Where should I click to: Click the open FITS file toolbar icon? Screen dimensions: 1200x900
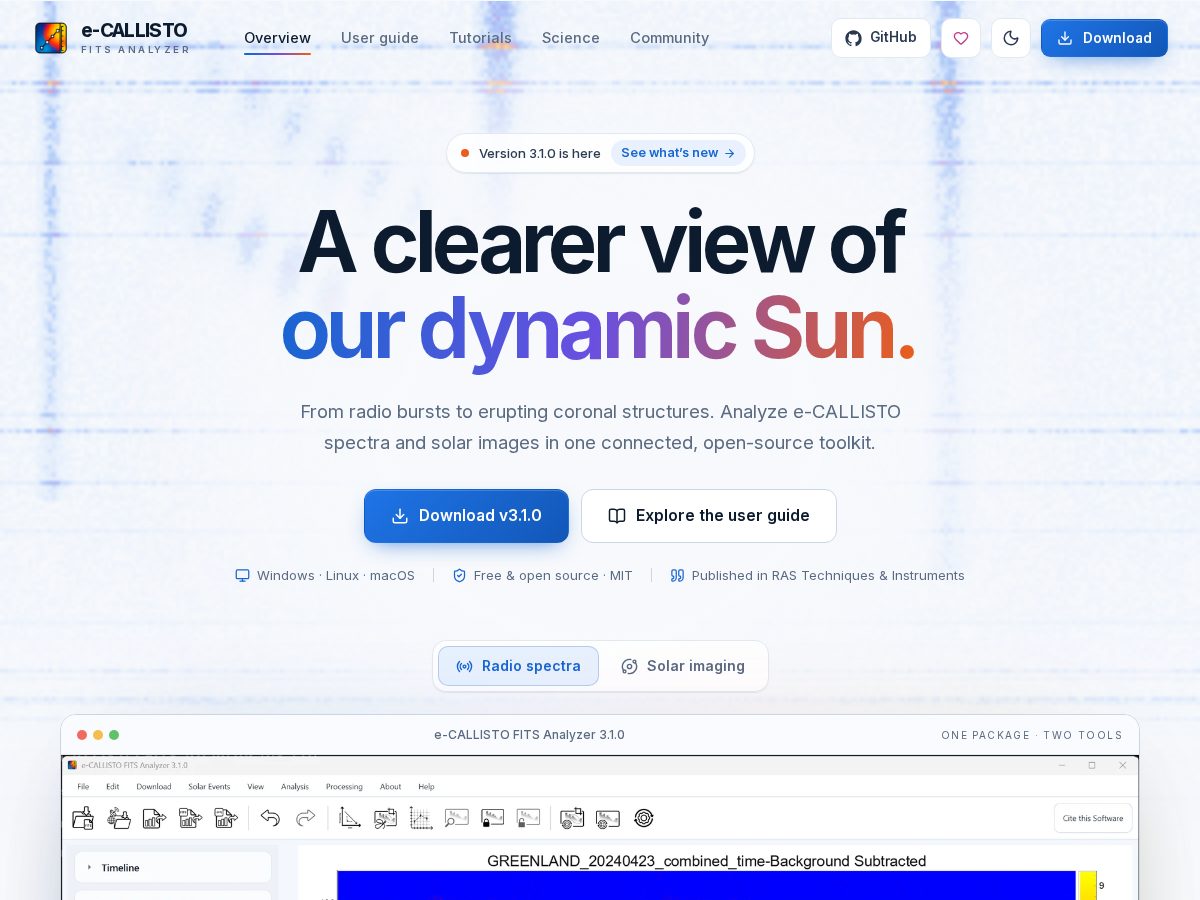(83, 818)
